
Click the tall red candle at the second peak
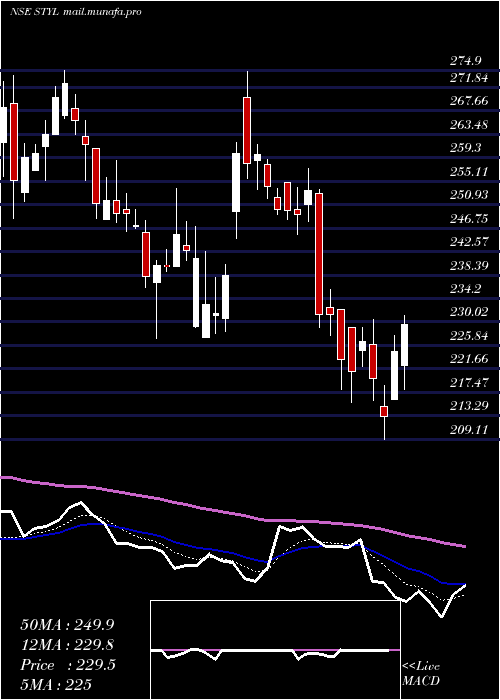247,130
